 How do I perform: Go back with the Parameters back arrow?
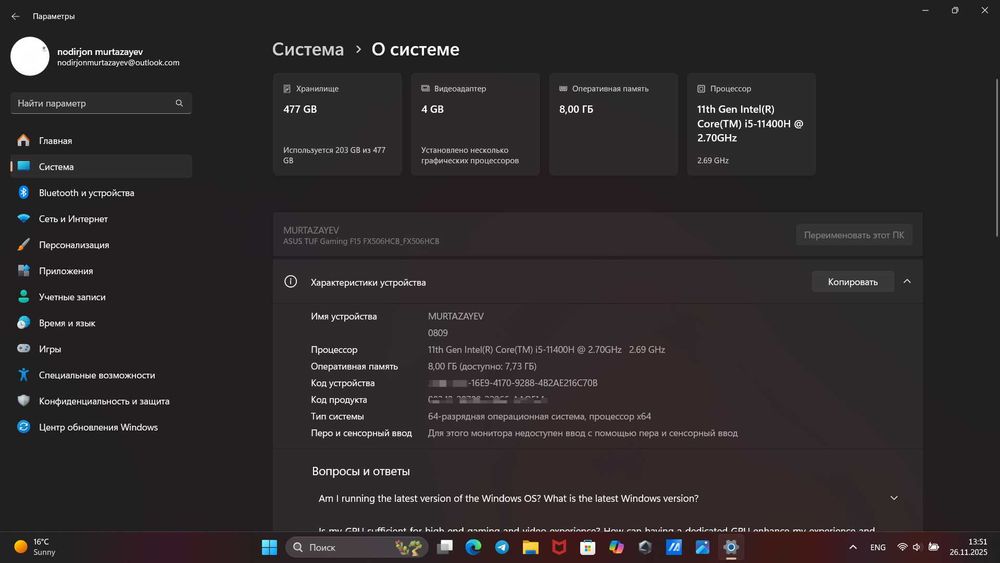(x=15, y=16)
